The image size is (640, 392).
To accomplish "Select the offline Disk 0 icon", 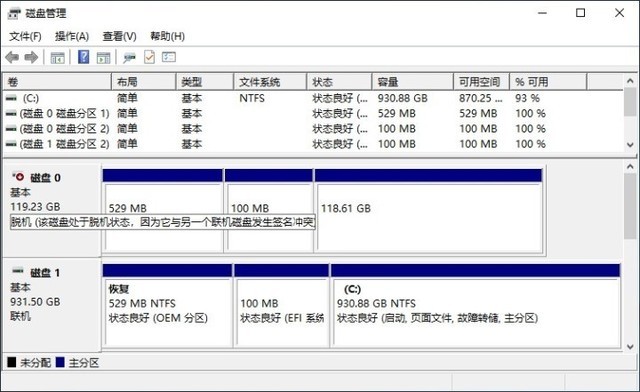I will [18, 177].
